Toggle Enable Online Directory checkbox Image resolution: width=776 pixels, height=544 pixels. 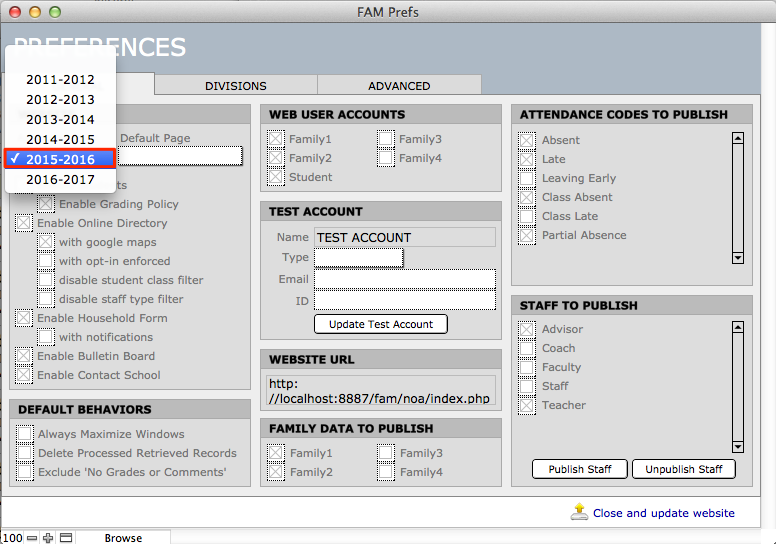pyautogui.click(x=24, y=223)
